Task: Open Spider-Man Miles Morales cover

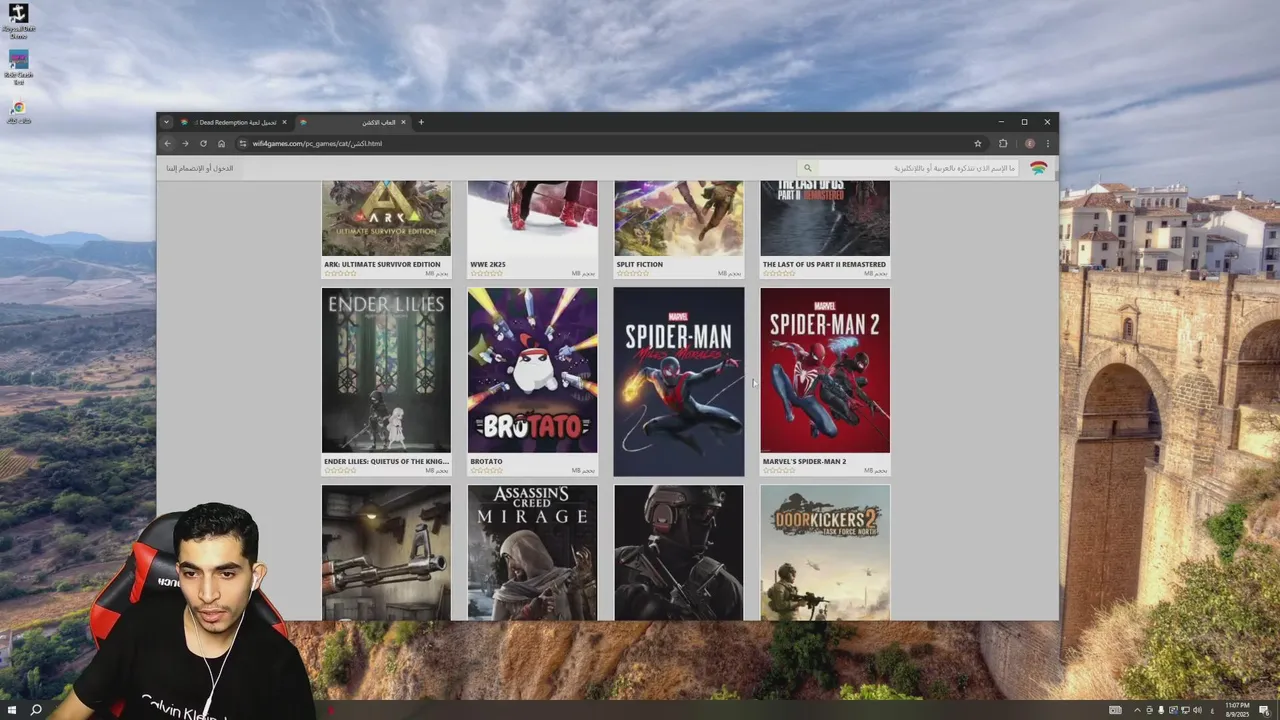Action: [x=679, y=382]
